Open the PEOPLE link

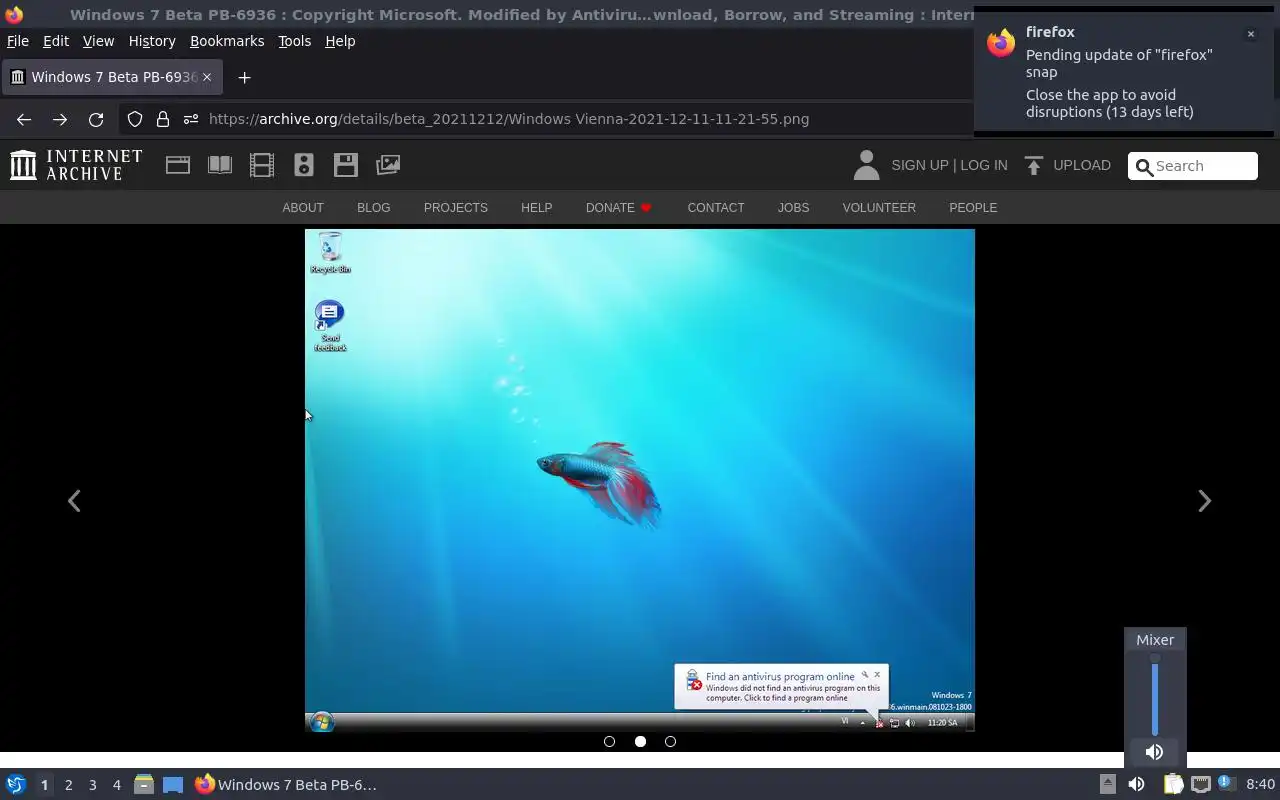tap(973, 208)
